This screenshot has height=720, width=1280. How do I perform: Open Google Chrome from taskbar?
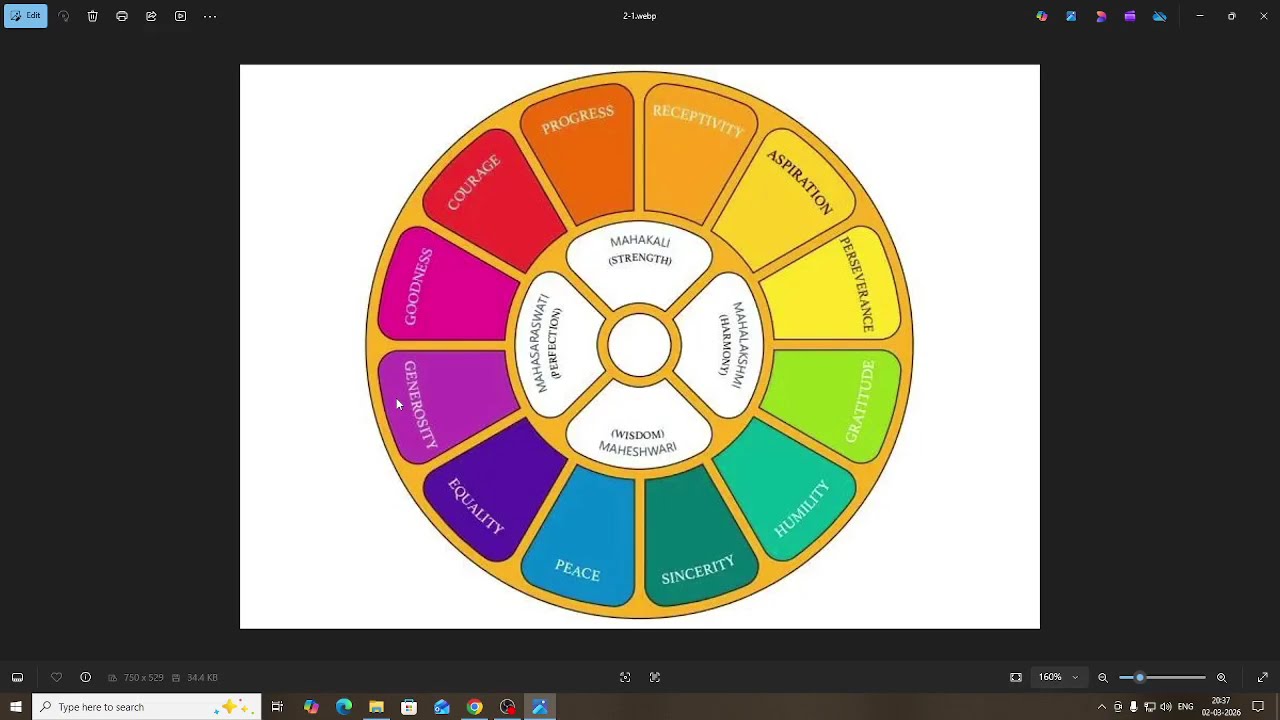click(x=474, y=707)
